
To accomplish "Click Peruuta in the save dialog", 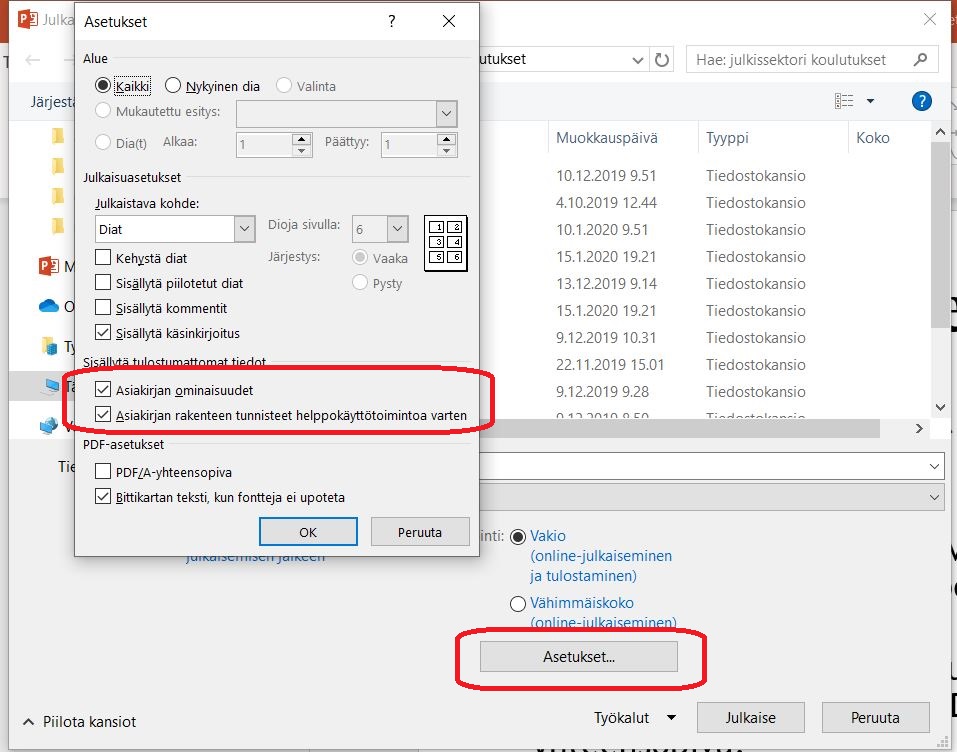I will pyautogui.click(x=875, y=717).
